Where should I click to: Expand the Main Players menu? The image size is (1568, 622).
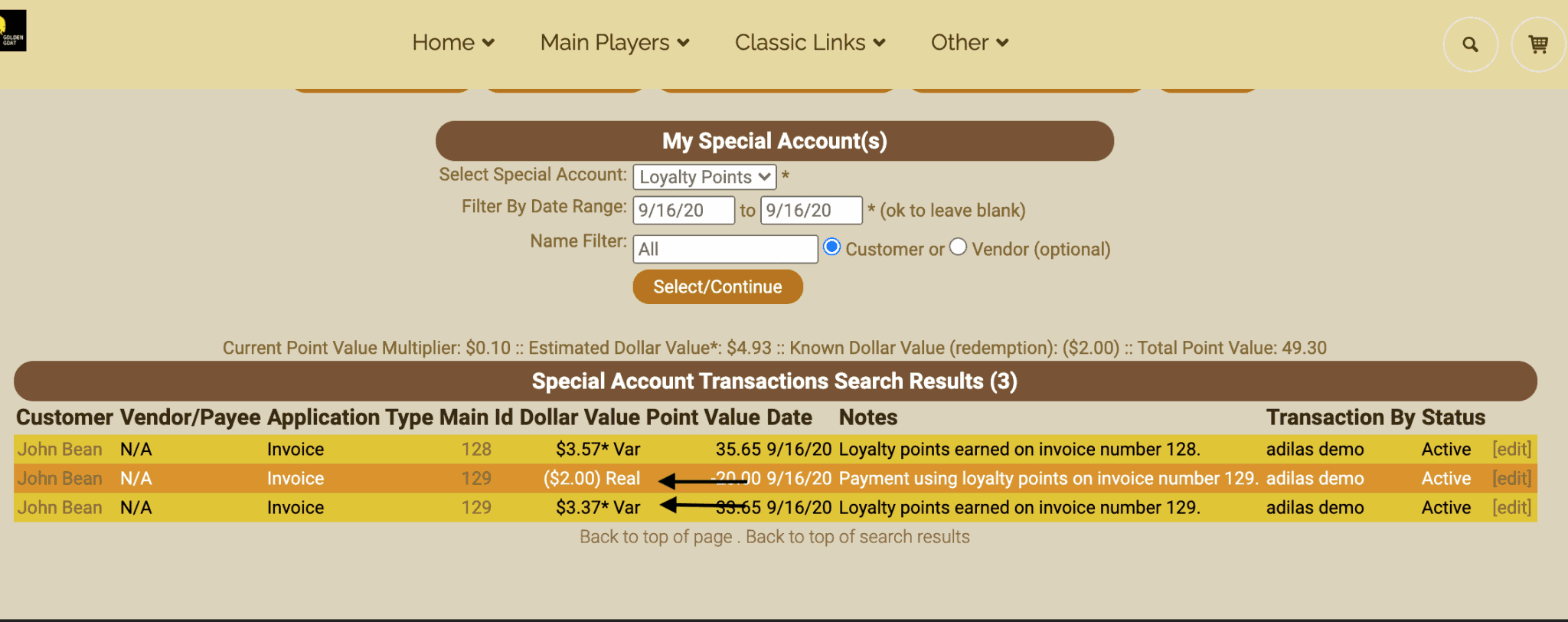coord(615,43)
